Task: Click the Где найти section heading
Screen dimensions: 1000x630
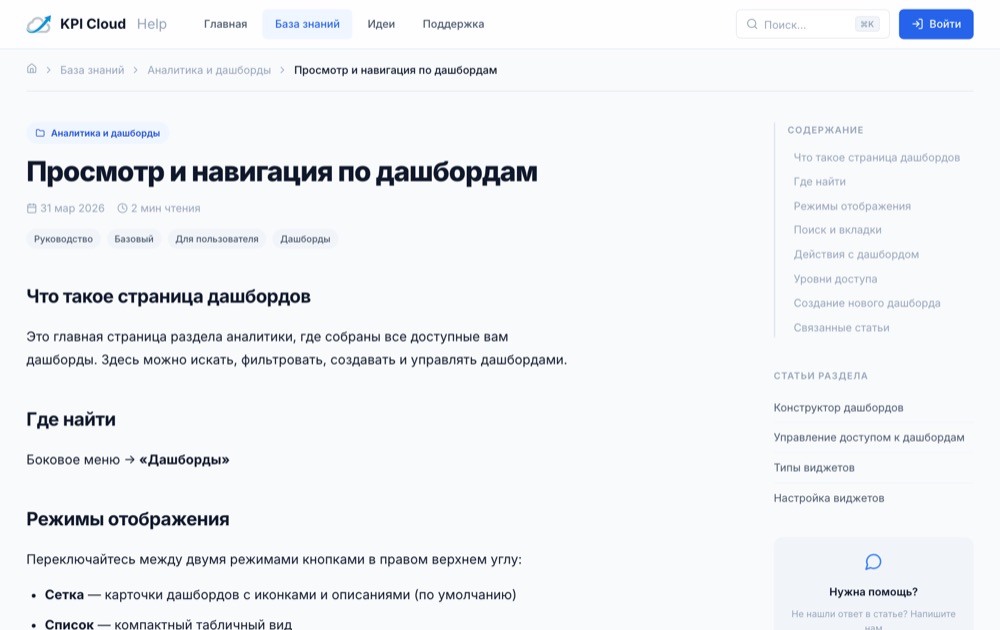Action: (x=71, y=420)
